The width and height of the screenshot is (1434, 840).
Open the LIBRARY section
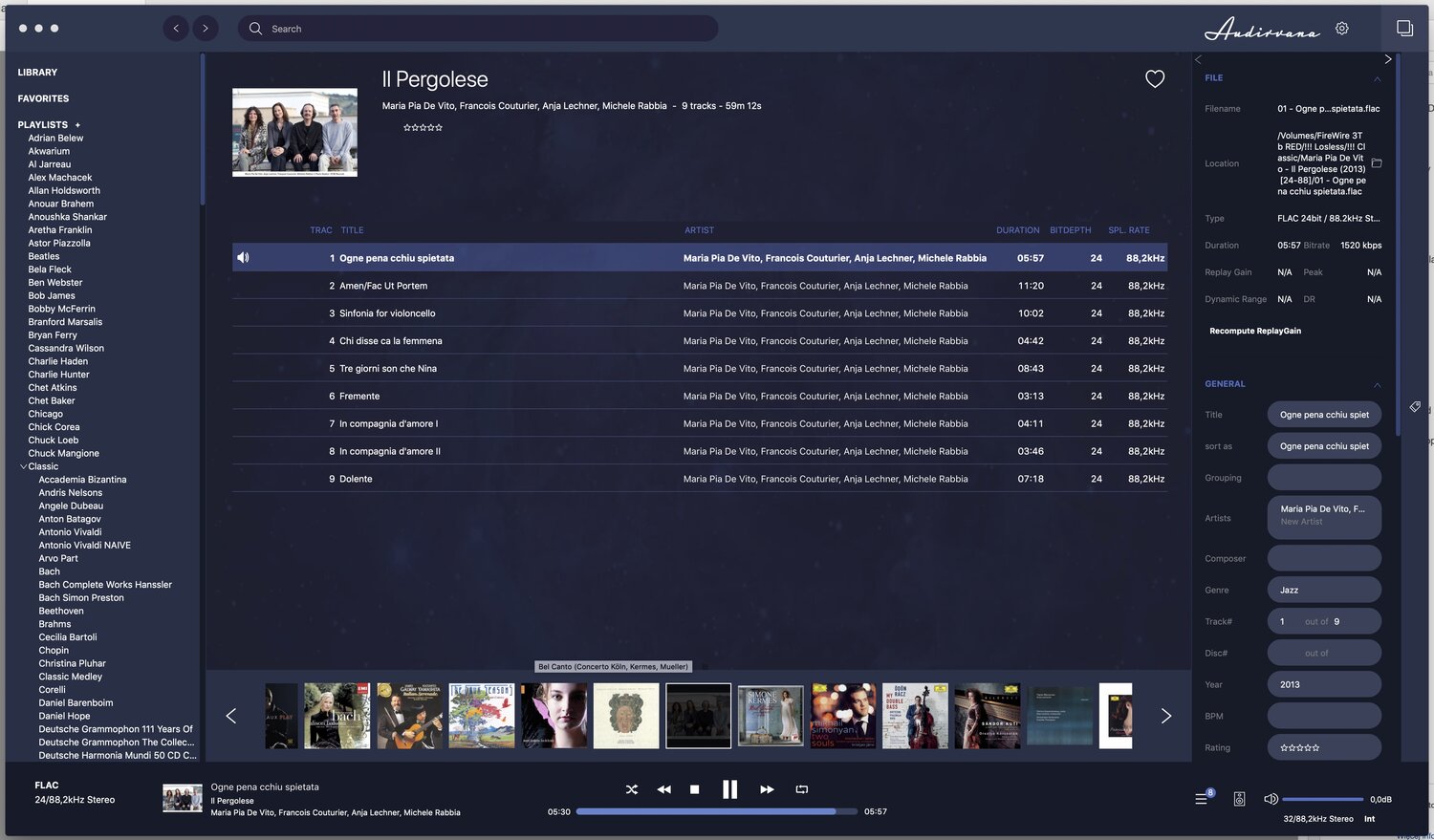pos(37,73)
